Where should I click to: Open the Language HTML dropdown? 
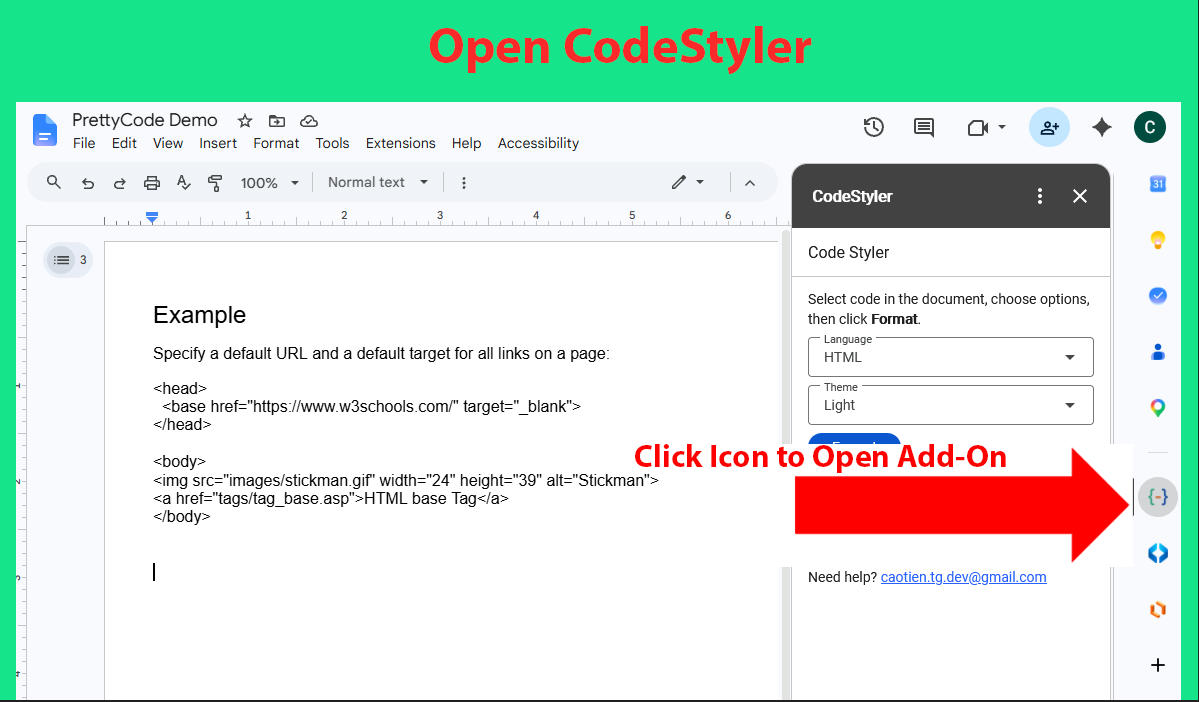(950, 357)
